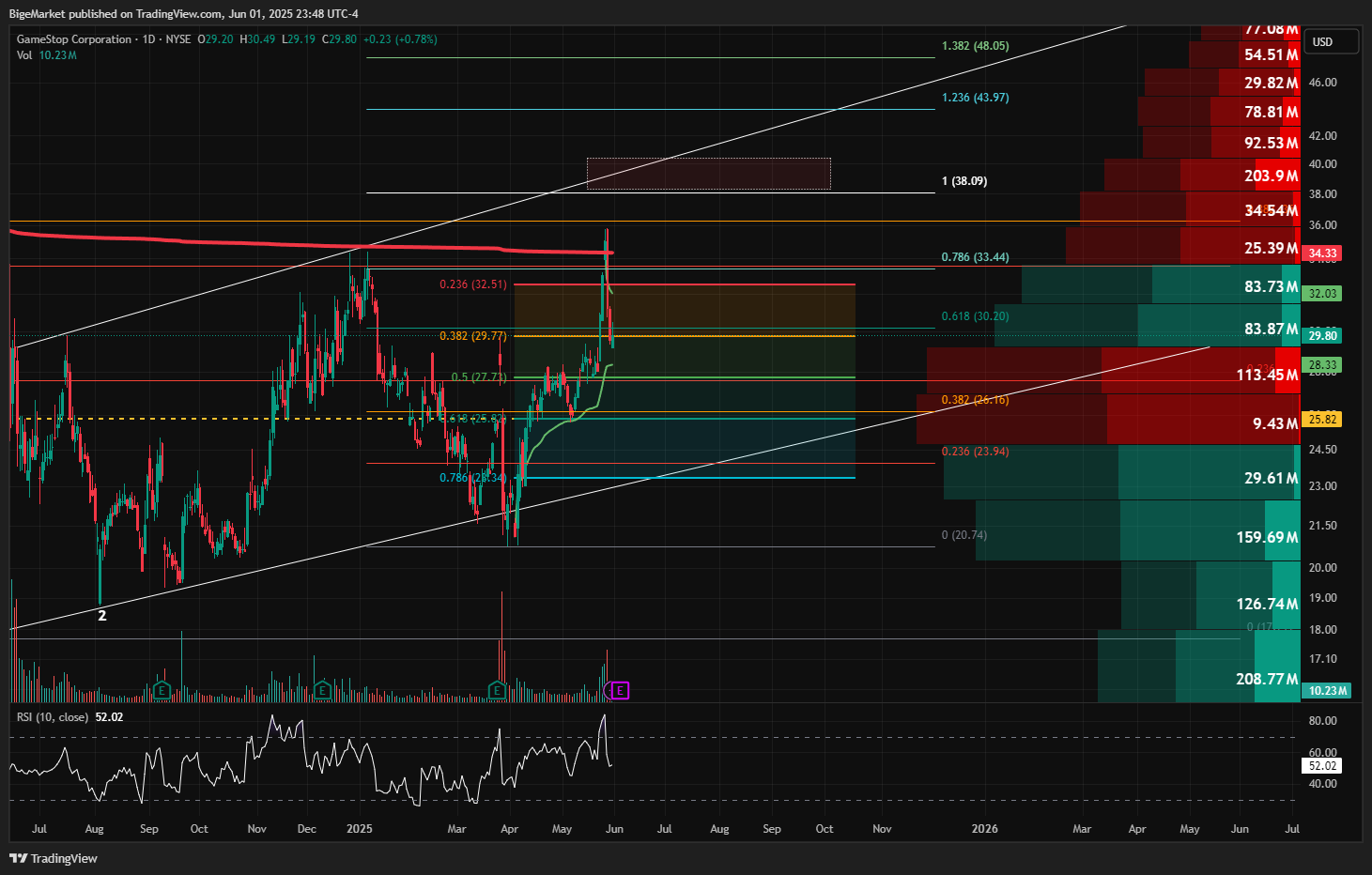Click the 2025 label on time axis
The width and height of the screenshot is (1372, 875).
pyautogui.click(x=360, y=829)
